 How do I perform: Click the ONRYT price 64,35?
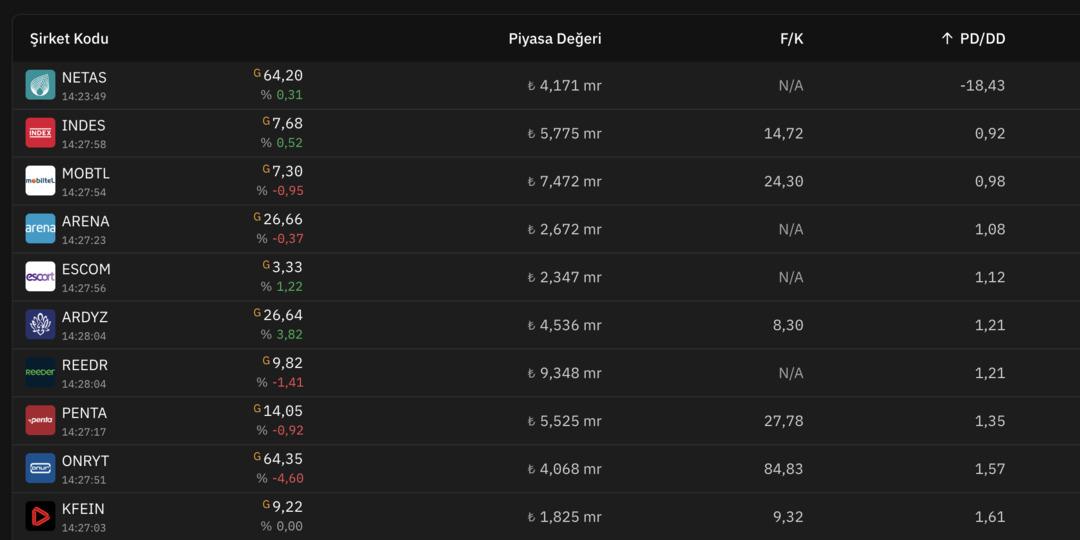tap(282, 459)
